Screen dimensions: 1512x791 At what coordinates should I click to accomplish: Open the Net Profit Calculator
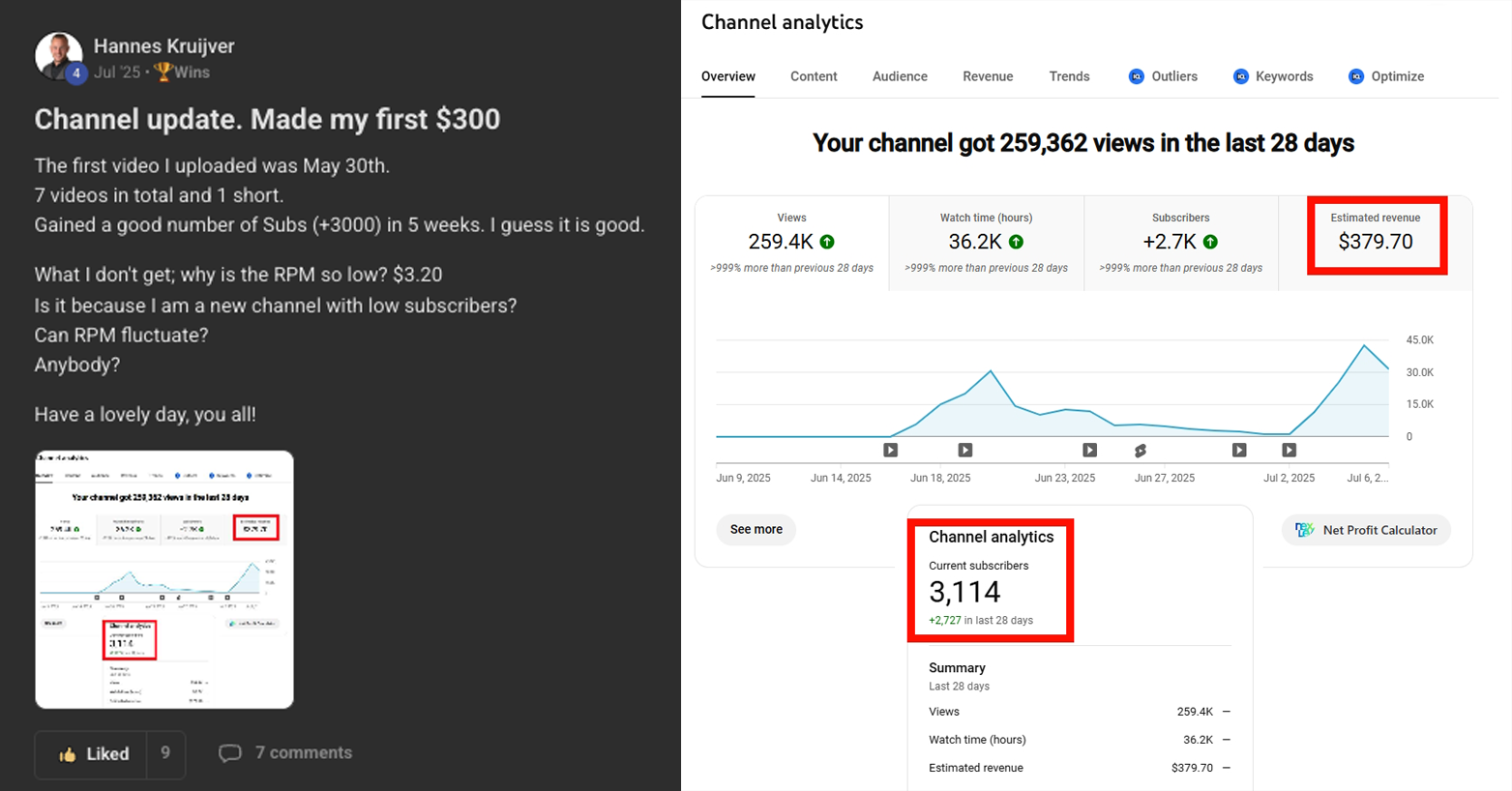(1367, 530)
